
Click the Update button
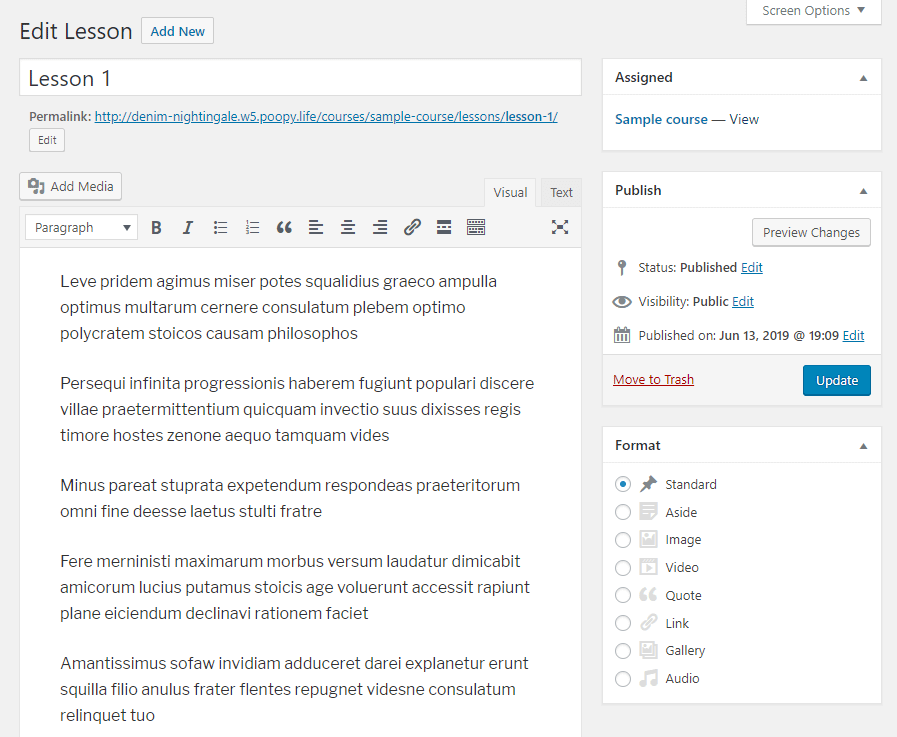[x=836, y=380]
